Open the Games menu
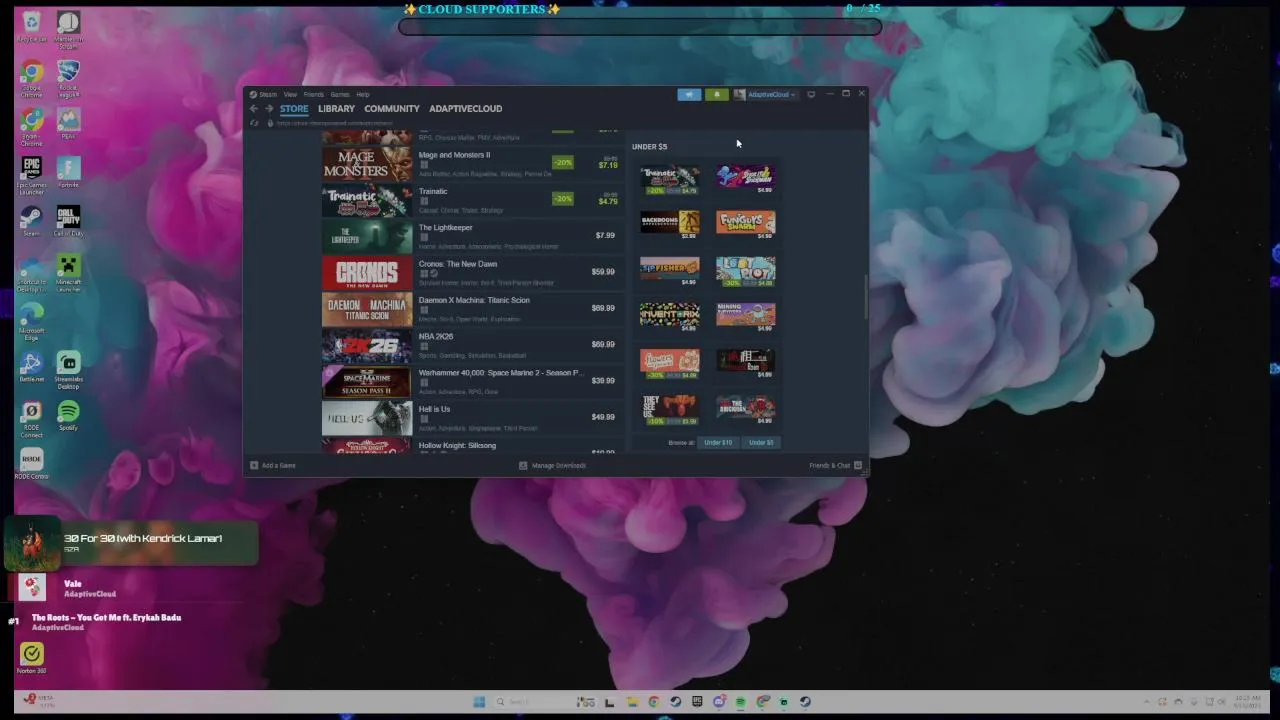The image size is (1280, 720). pos(340,94)
